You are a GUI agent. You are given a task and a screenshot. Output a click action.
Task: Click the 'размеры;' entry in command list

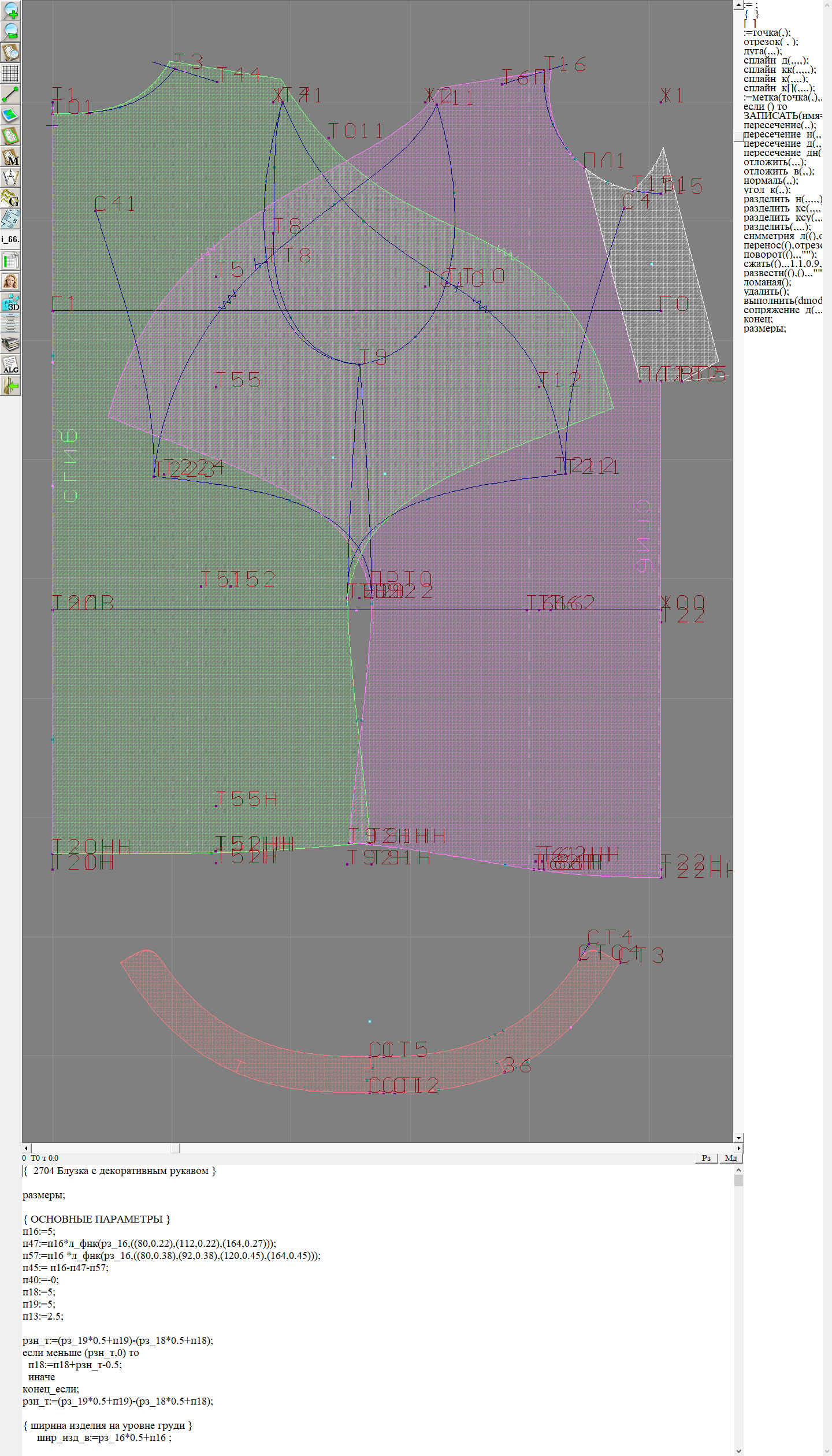[x=764, y=328]
